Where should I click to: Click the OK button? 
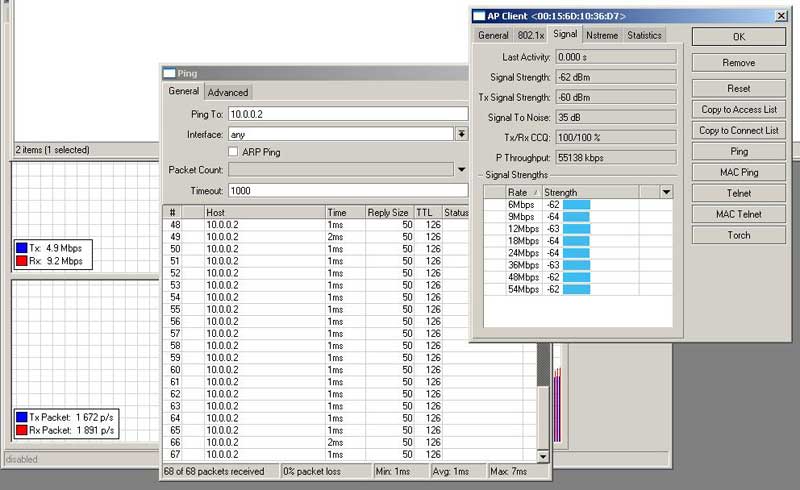coord(739,37)
